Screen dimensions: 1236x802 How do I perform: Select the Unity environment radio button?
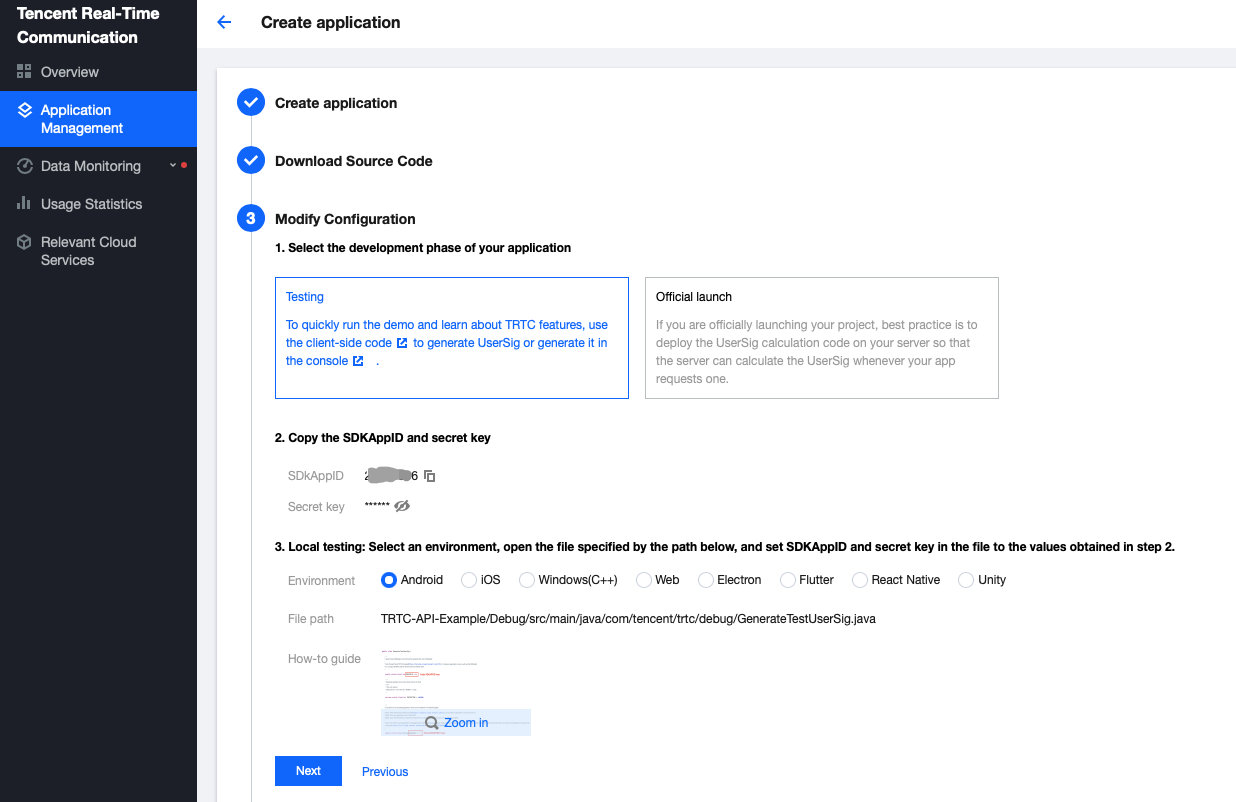(x=966, y=580)
